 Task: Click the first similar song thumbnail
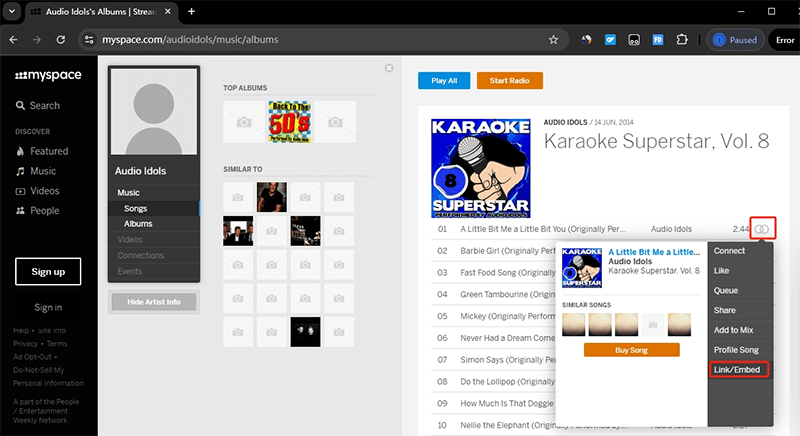point(573,325)
